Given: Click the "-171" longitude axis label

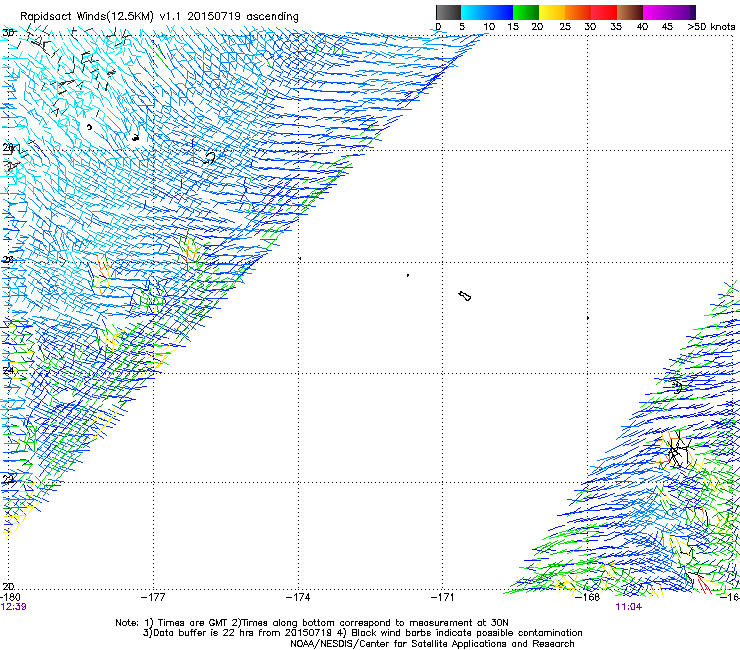Looking at the screenshot, I should coord(443,597).
